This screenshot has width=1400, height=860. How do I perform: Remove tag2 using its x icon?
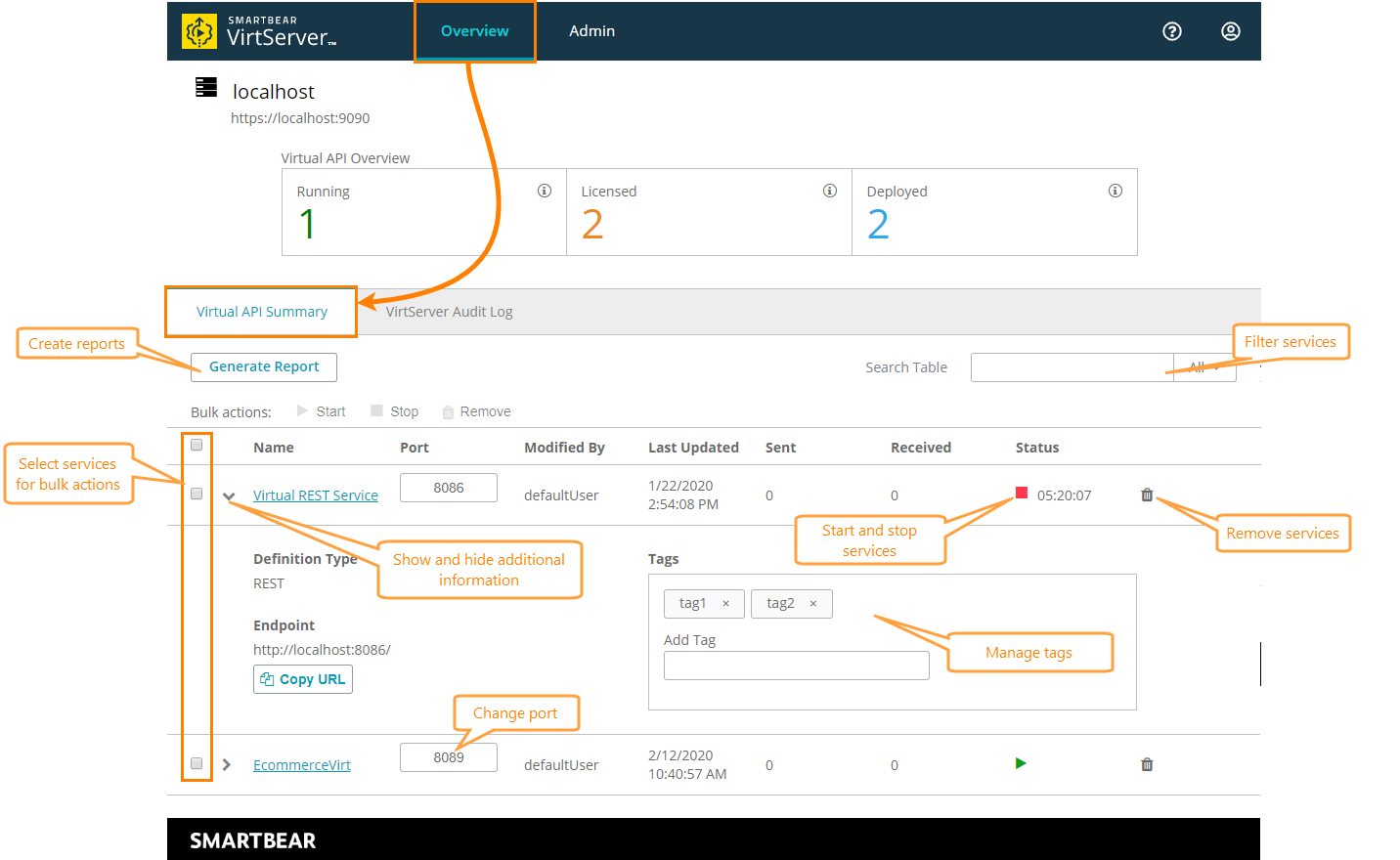812,604
